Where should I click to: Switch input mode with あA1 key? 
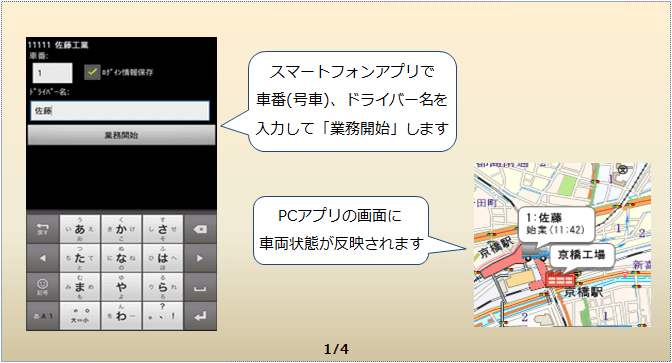43,316
